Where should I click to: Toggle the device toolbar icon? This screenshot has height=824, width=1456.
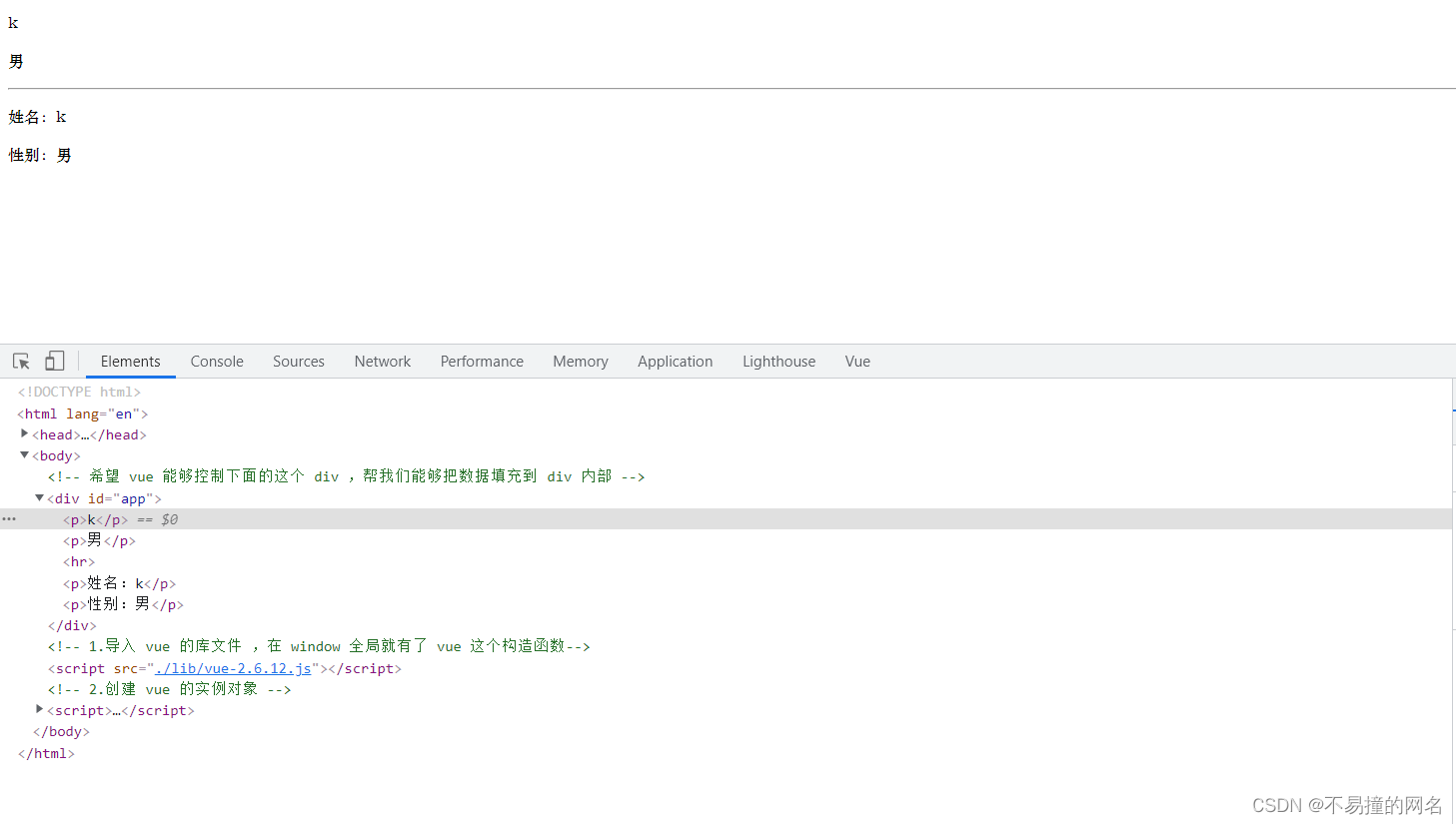click(55, 362)
